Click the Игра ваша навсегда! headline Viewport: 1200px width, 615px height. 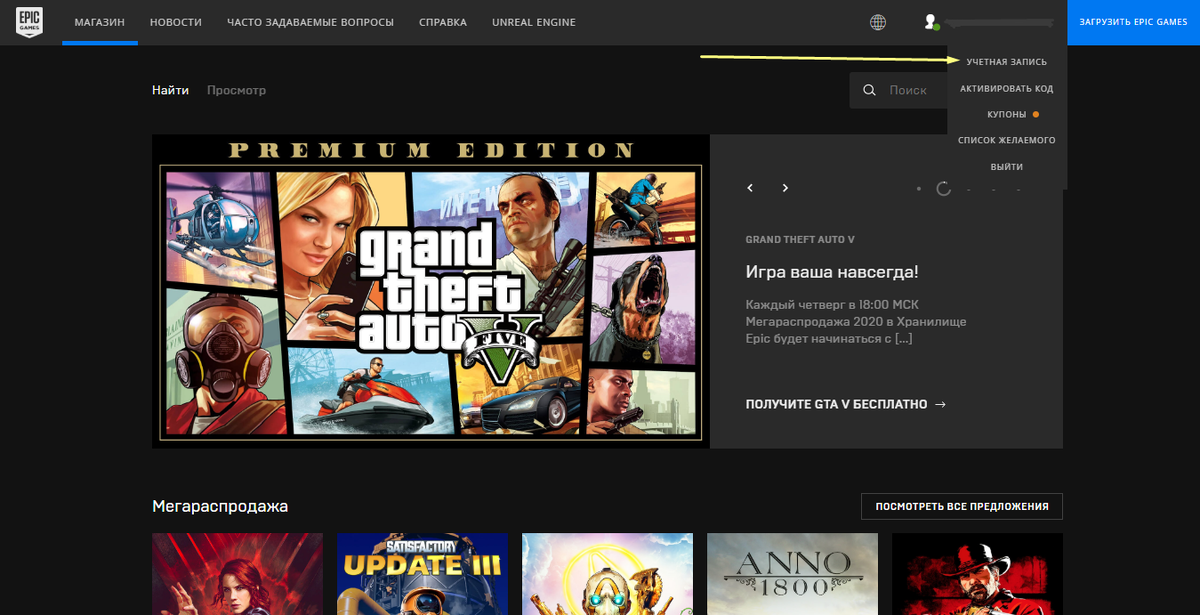pyautogui.click(x=832, y=272)
